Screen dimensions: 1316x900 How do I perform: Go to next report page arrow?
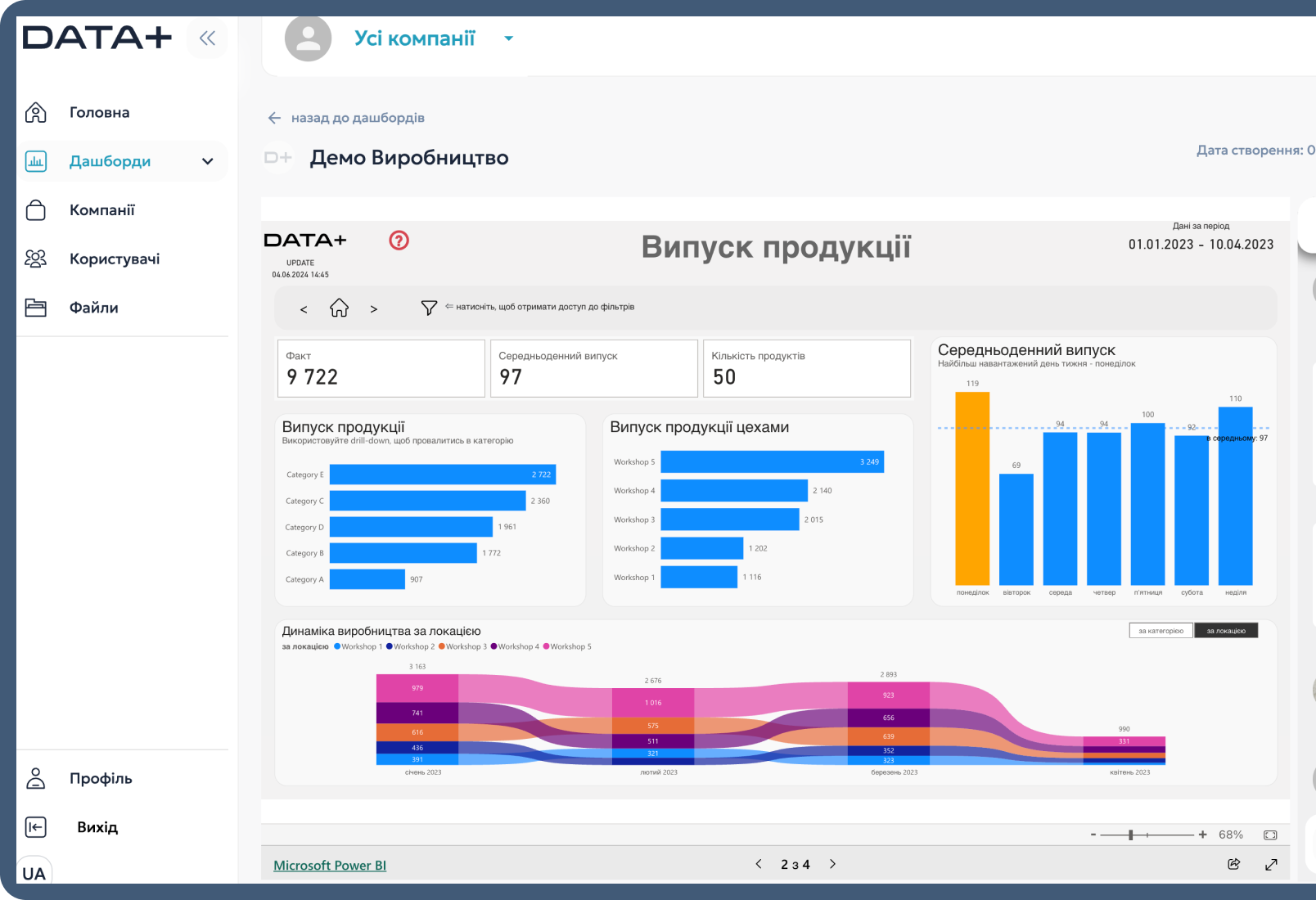(833, 864)
